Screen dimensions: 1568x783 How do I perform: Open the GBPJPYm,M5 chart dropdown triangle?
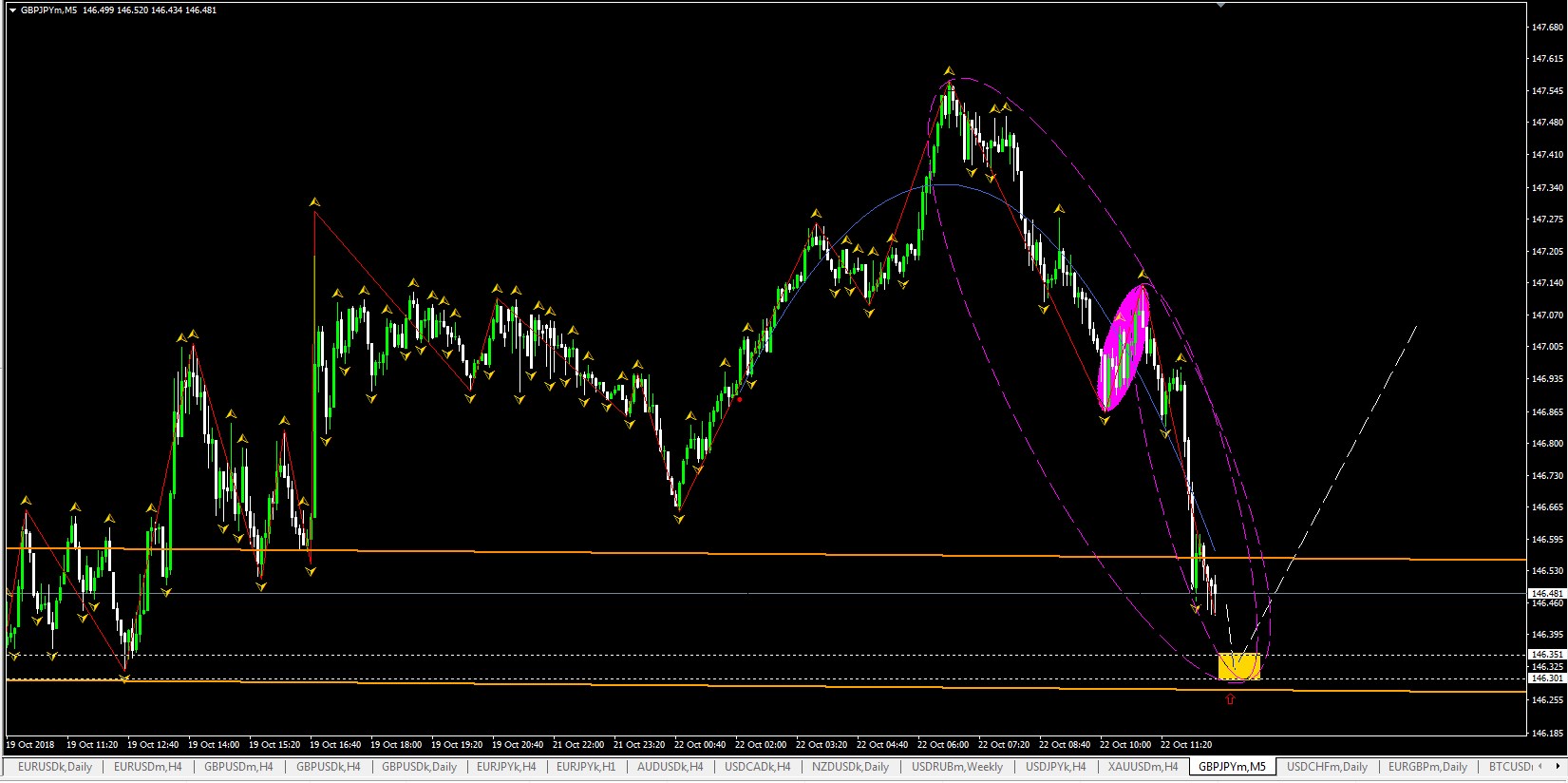coord(12,10)
